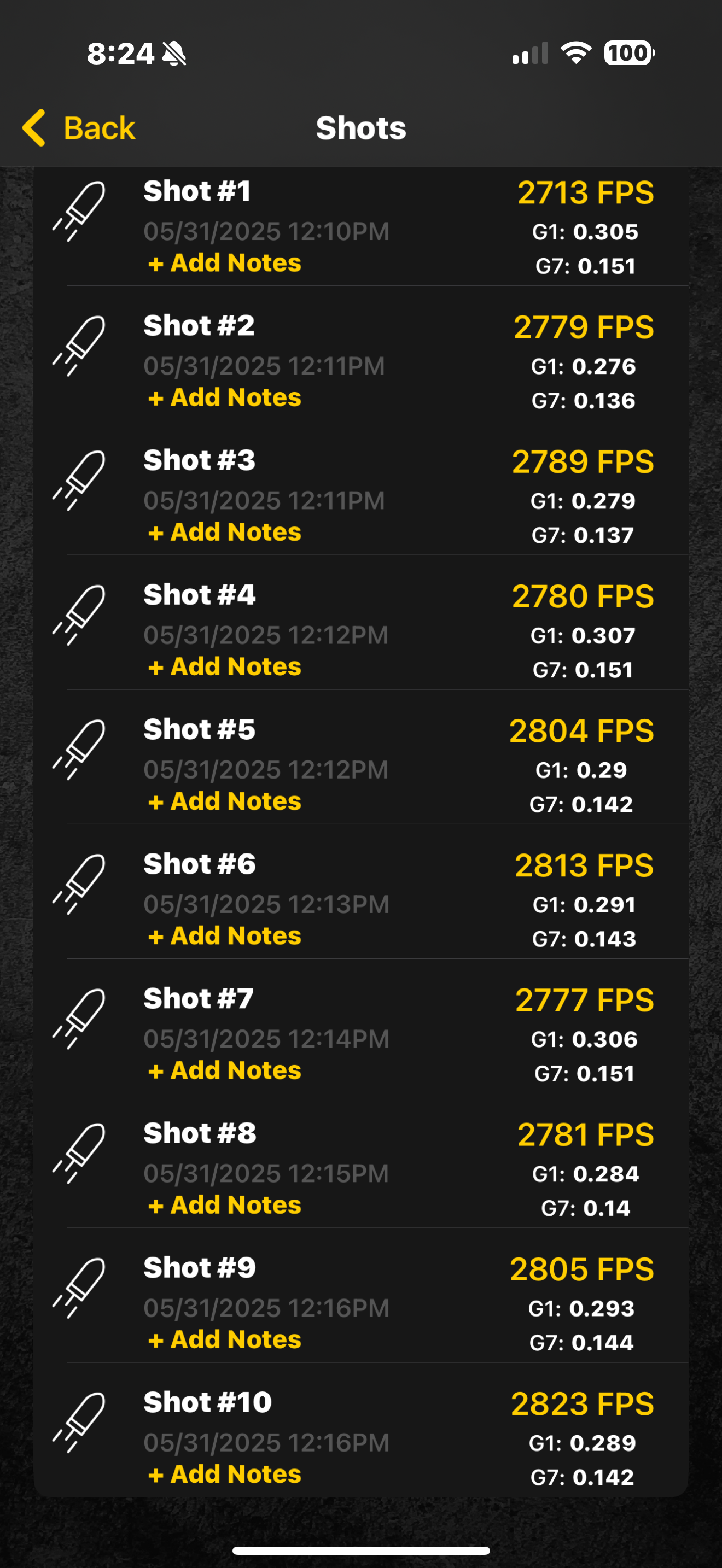
Task: Tap the bullet icon for Shot #1
Action: 79,211
